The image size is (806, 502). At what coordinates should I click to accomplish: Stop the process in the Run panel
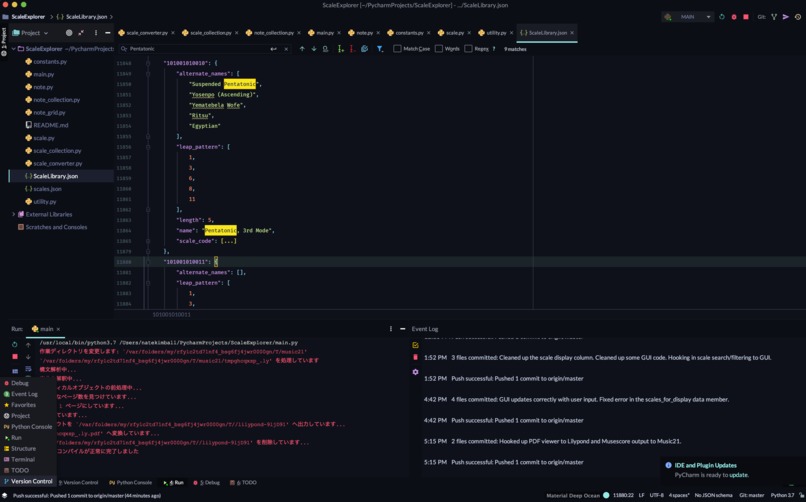pos(14,357)
